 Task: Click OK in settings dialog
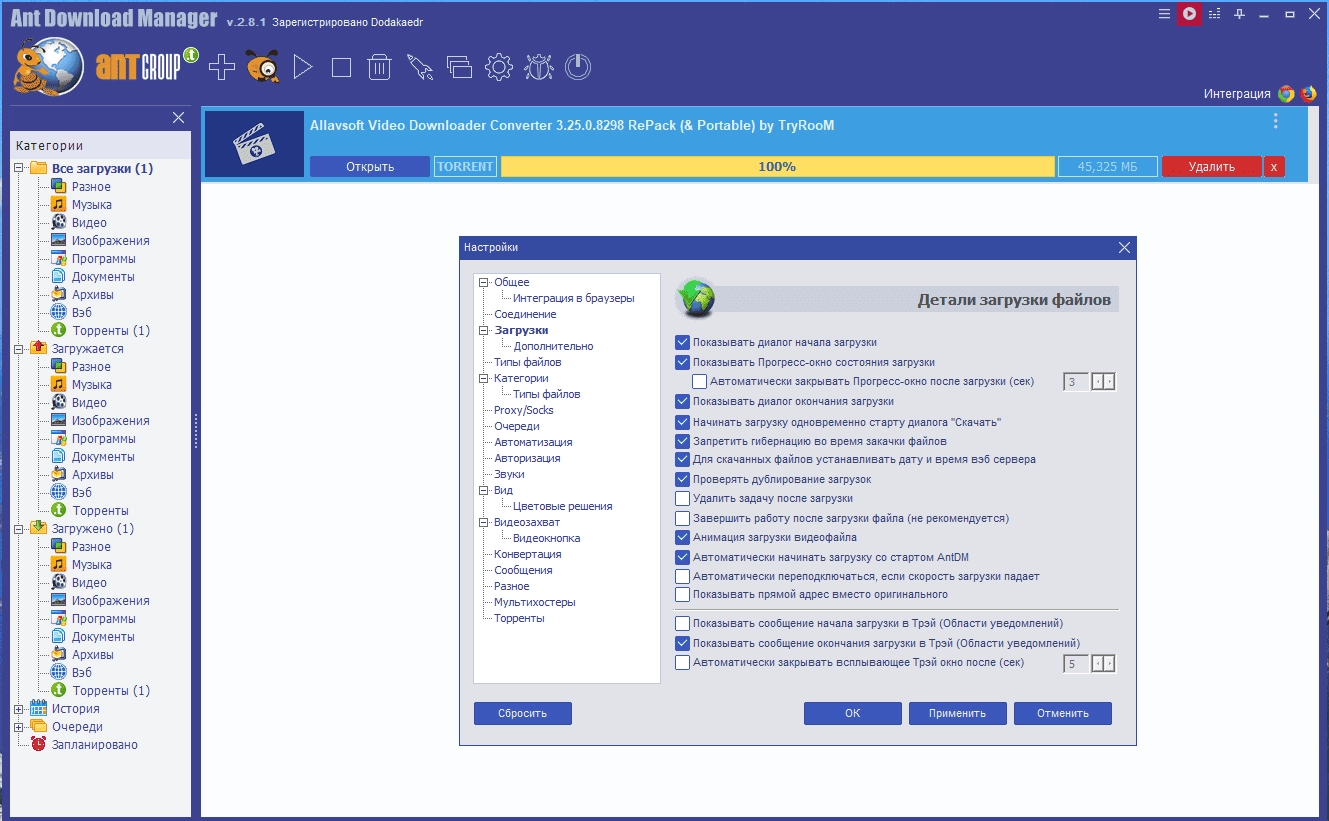(x=852, y=713)
